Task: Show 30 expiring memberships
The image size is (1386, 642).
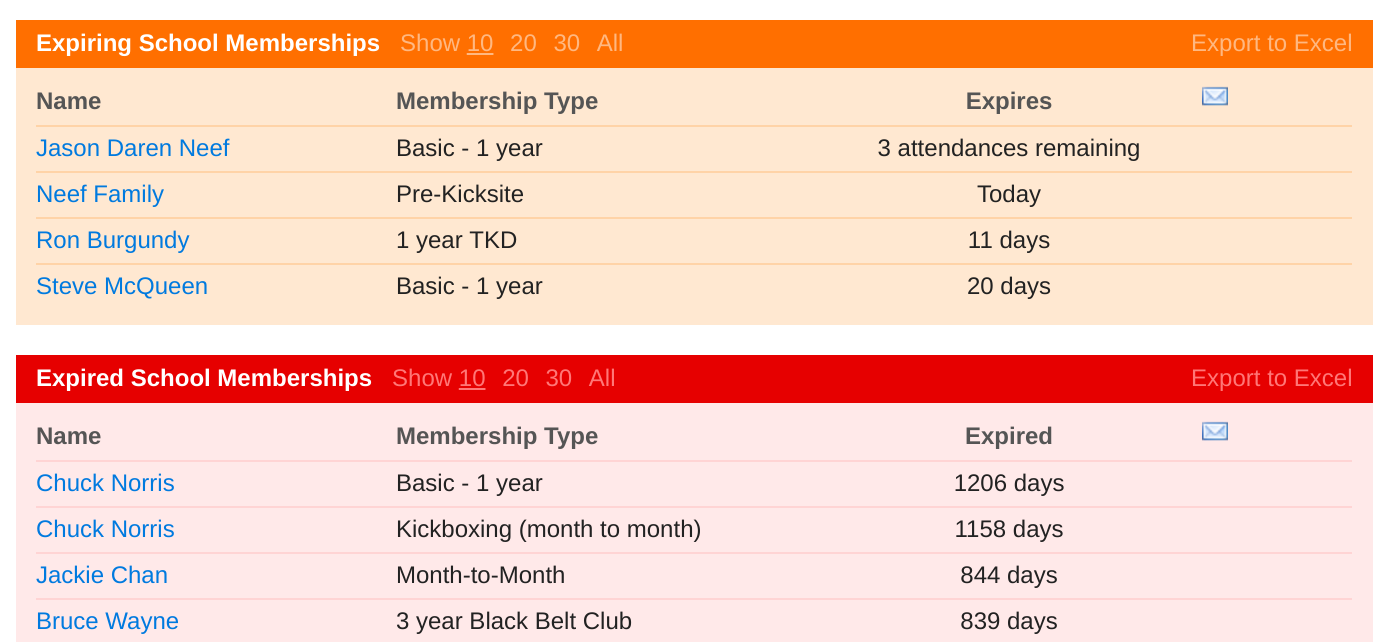Action: click(566, 44)
